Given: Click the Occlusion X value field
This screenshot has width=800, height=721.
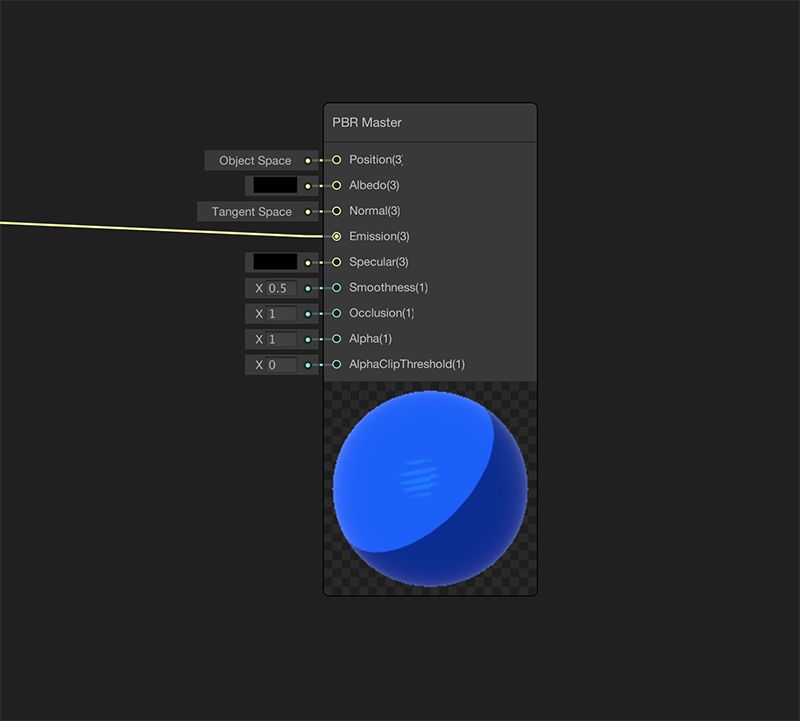Looking at the screenshot, I should point(281,314).
